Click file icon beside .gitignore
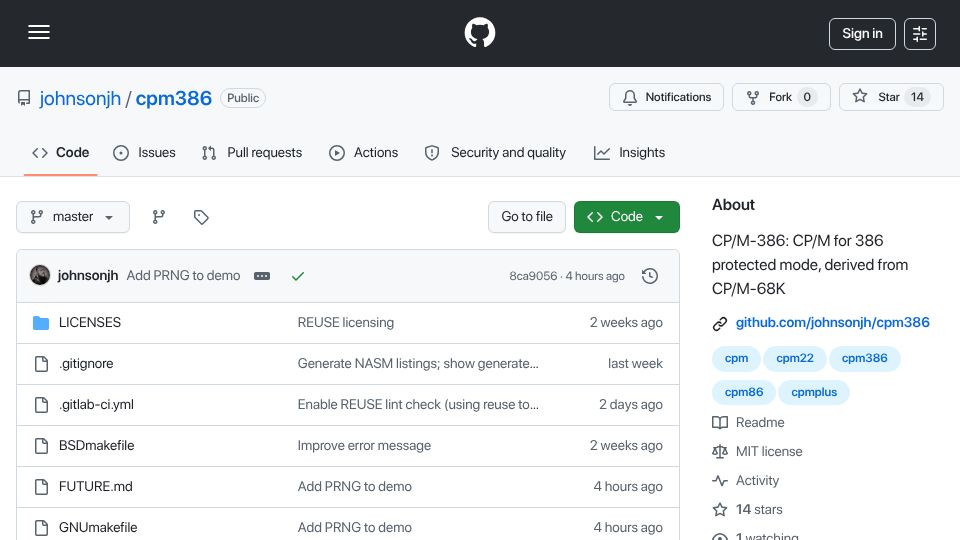The width and height of the screenshot is (960, 540). (41, 364)
